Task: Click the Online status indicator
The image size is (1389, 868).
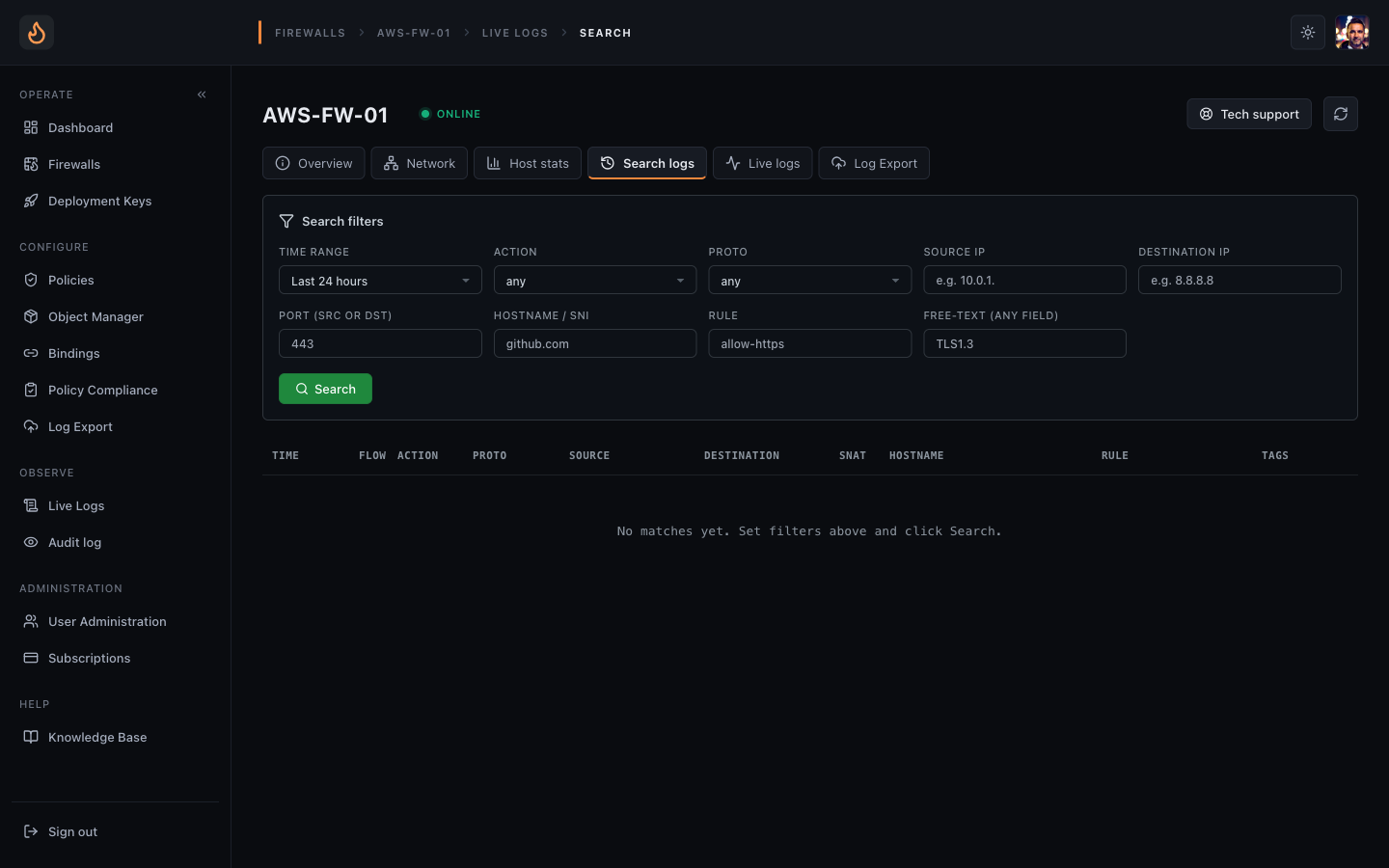Action: tap(450, 114)
